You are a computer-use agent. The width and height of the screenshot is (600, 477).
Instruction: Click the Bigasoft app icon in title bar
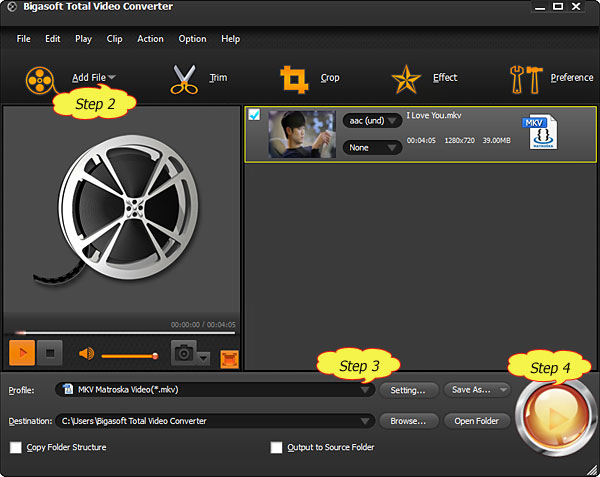point(12,7)
